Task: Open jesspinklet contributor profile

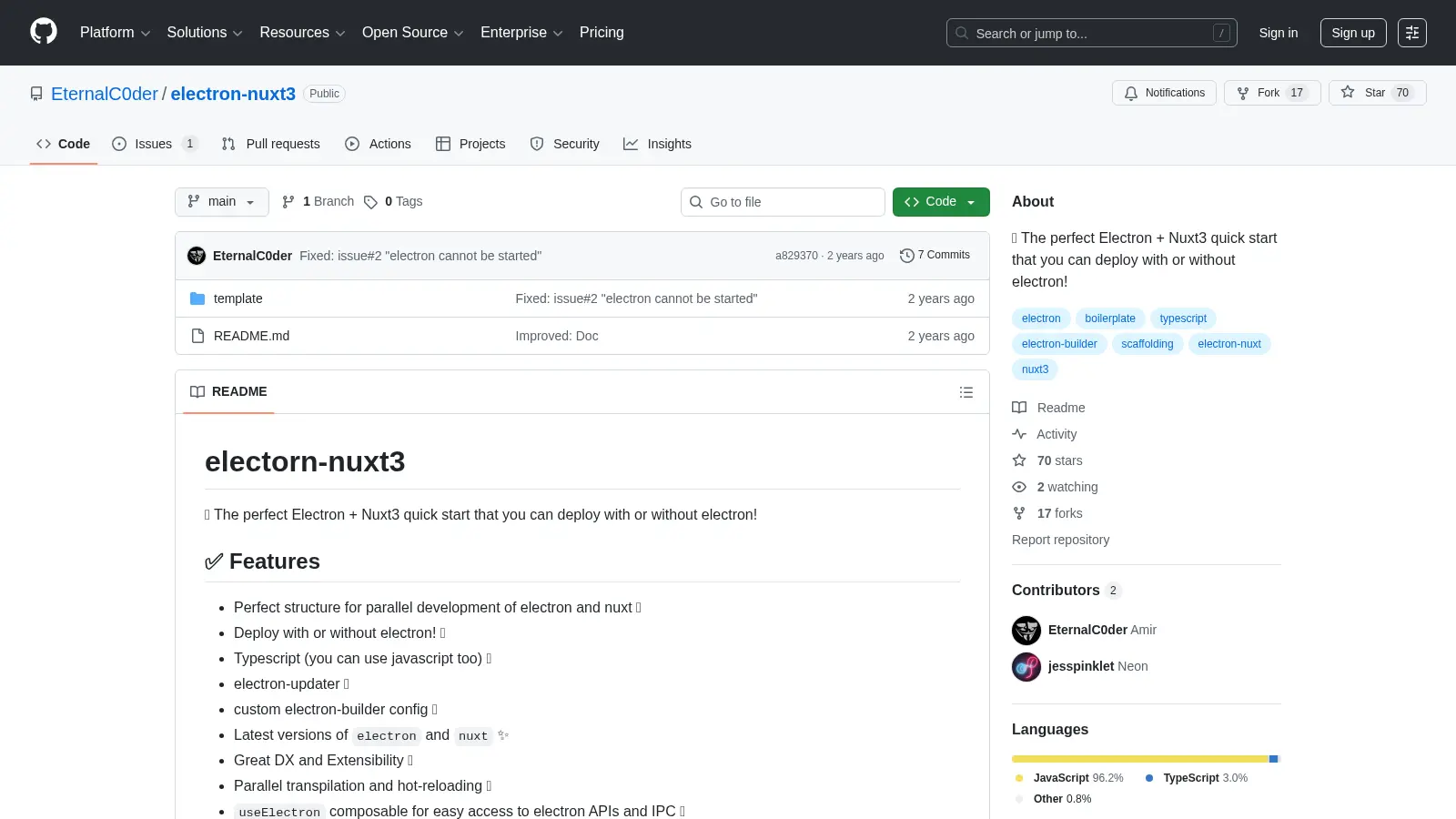Action: pyautogui.click(x=1080, y=666)
